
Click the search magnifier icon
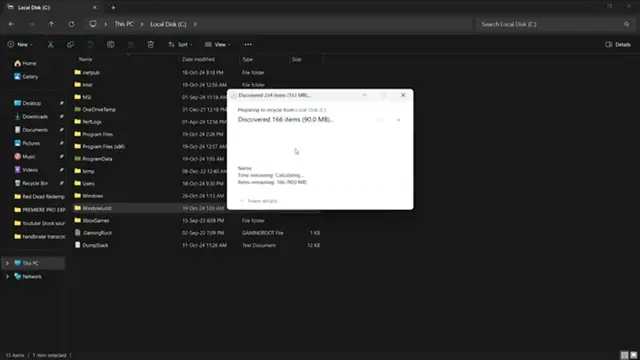pos(627,24)
